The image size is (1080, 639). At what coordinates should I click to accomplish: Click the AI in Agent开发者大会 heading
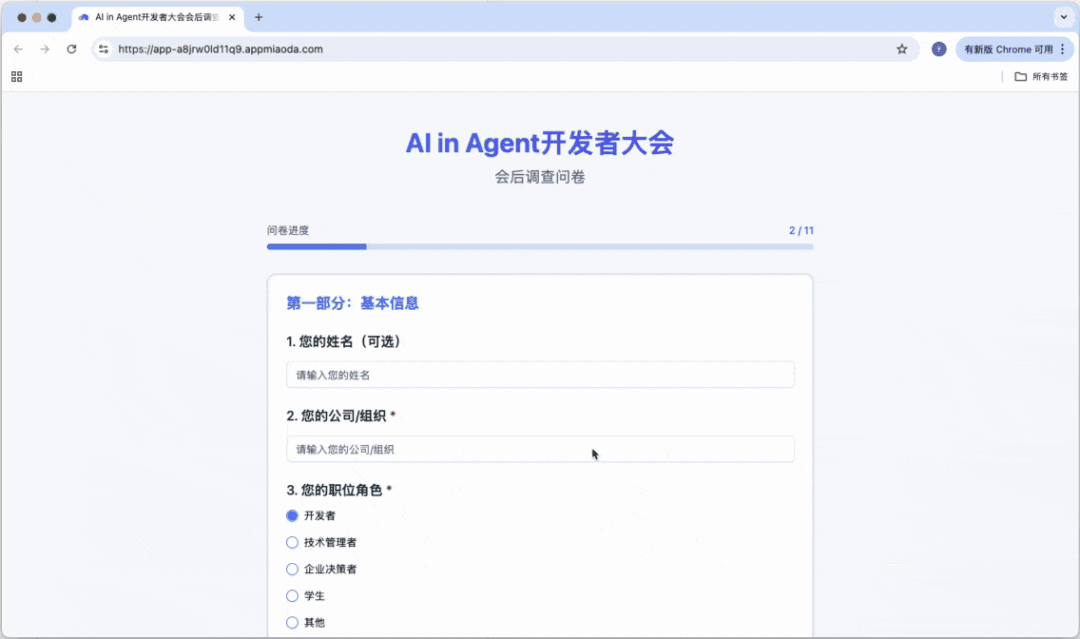[539, 143]
